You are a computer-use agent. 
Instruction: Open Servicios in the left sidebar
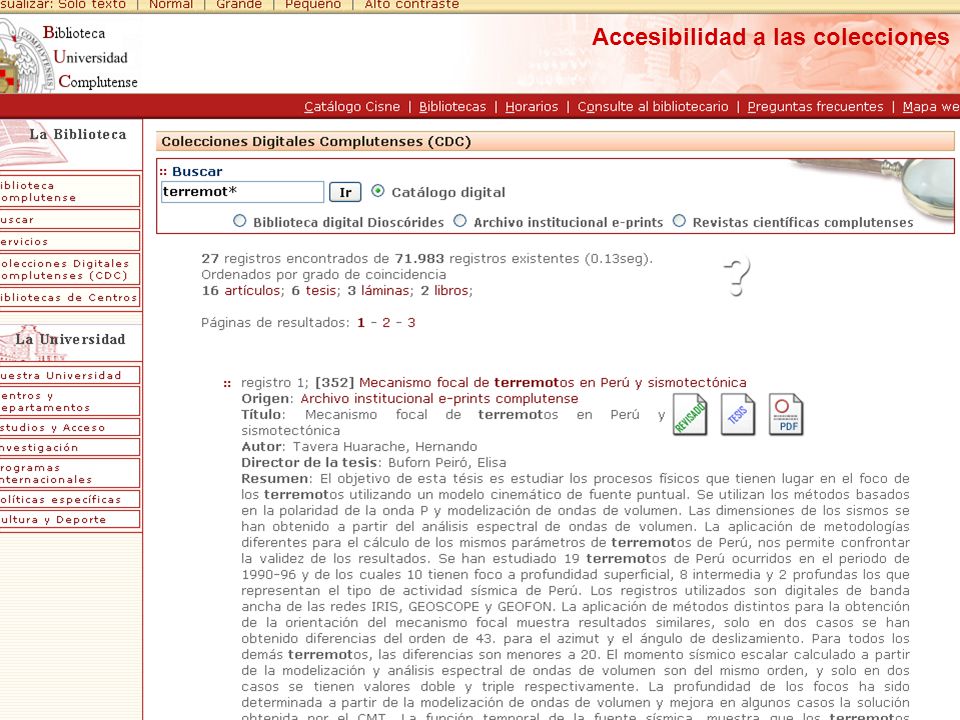click(69, 241)
